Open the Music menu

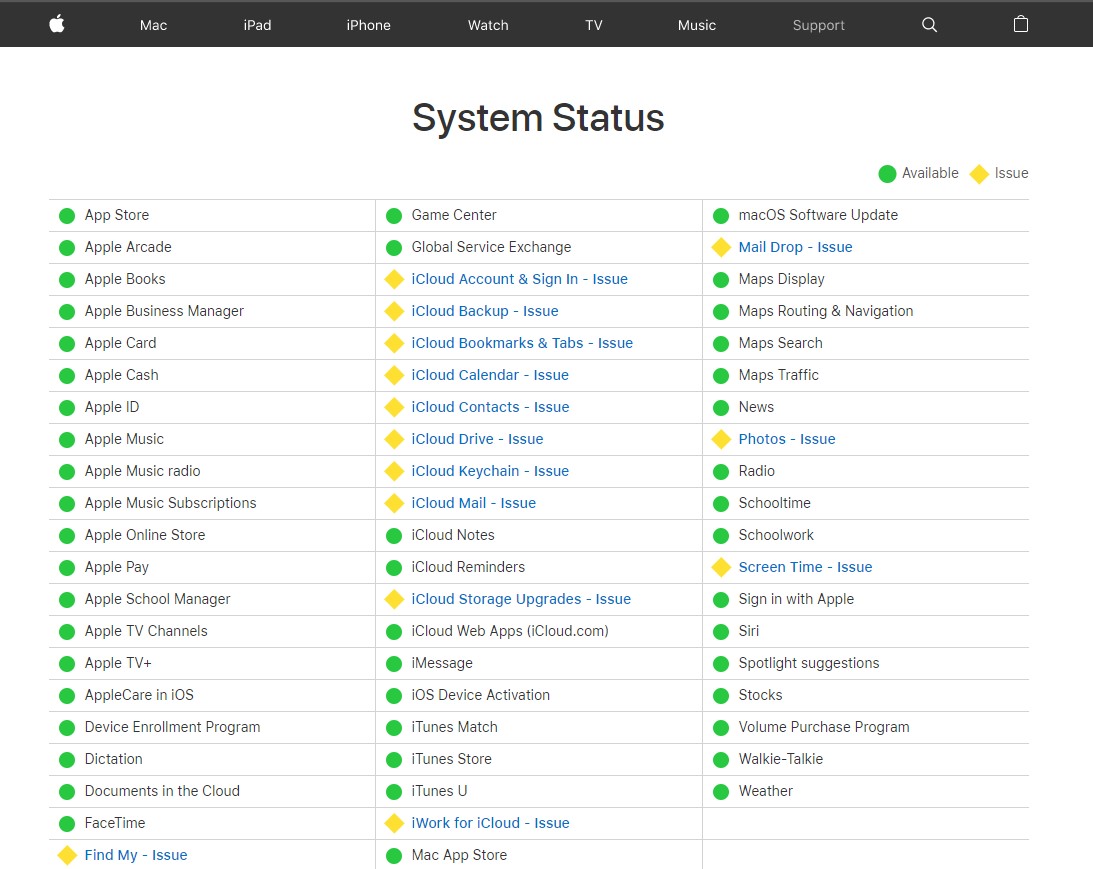[696, 25]
